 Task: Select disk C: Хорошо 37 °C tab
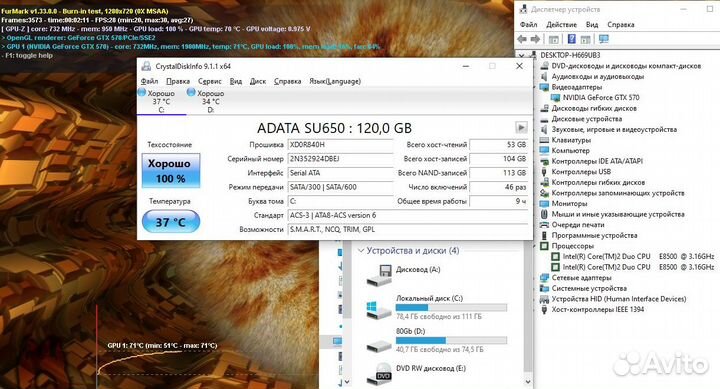pos(161,101)
